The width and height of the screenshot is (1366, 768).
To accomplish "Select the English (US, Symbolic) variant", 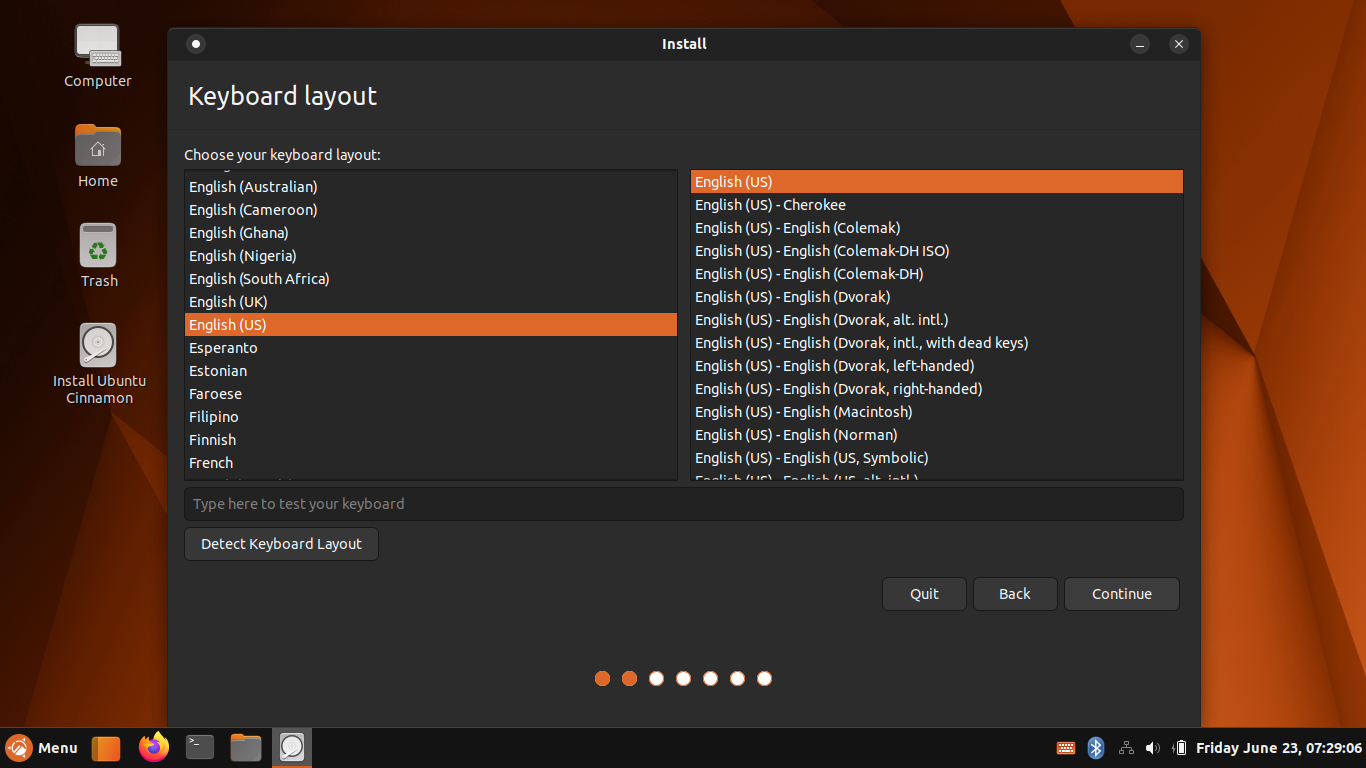I will 937,458.
